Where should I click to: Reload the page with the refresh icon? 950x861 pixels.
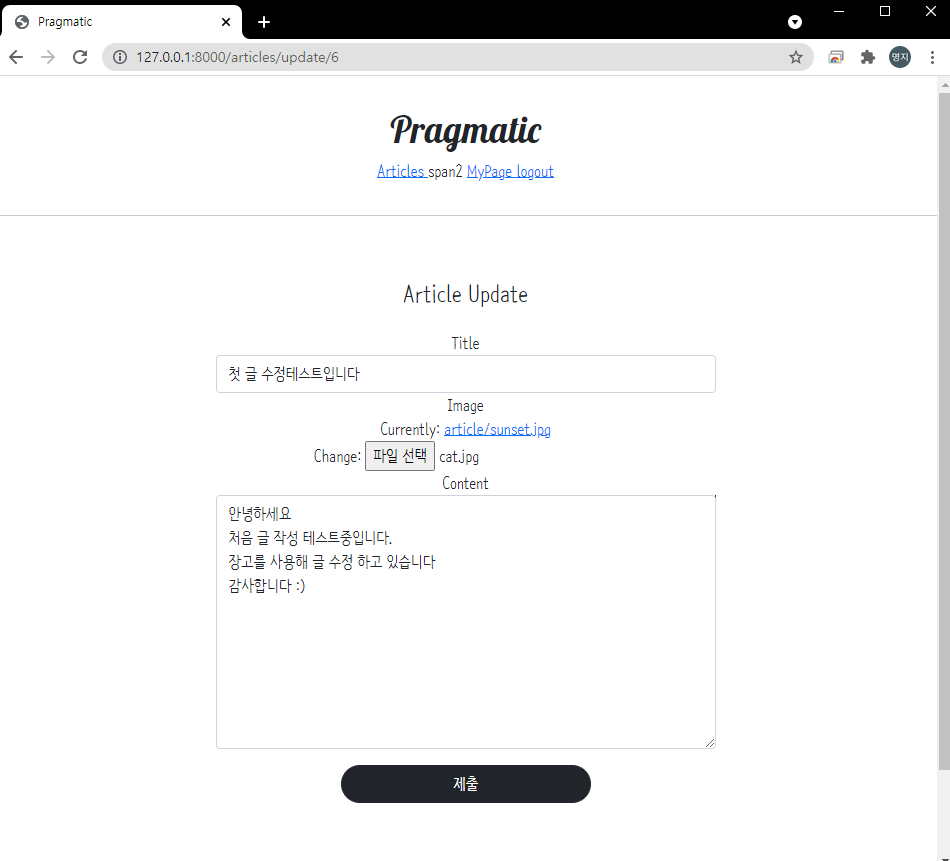80,57
